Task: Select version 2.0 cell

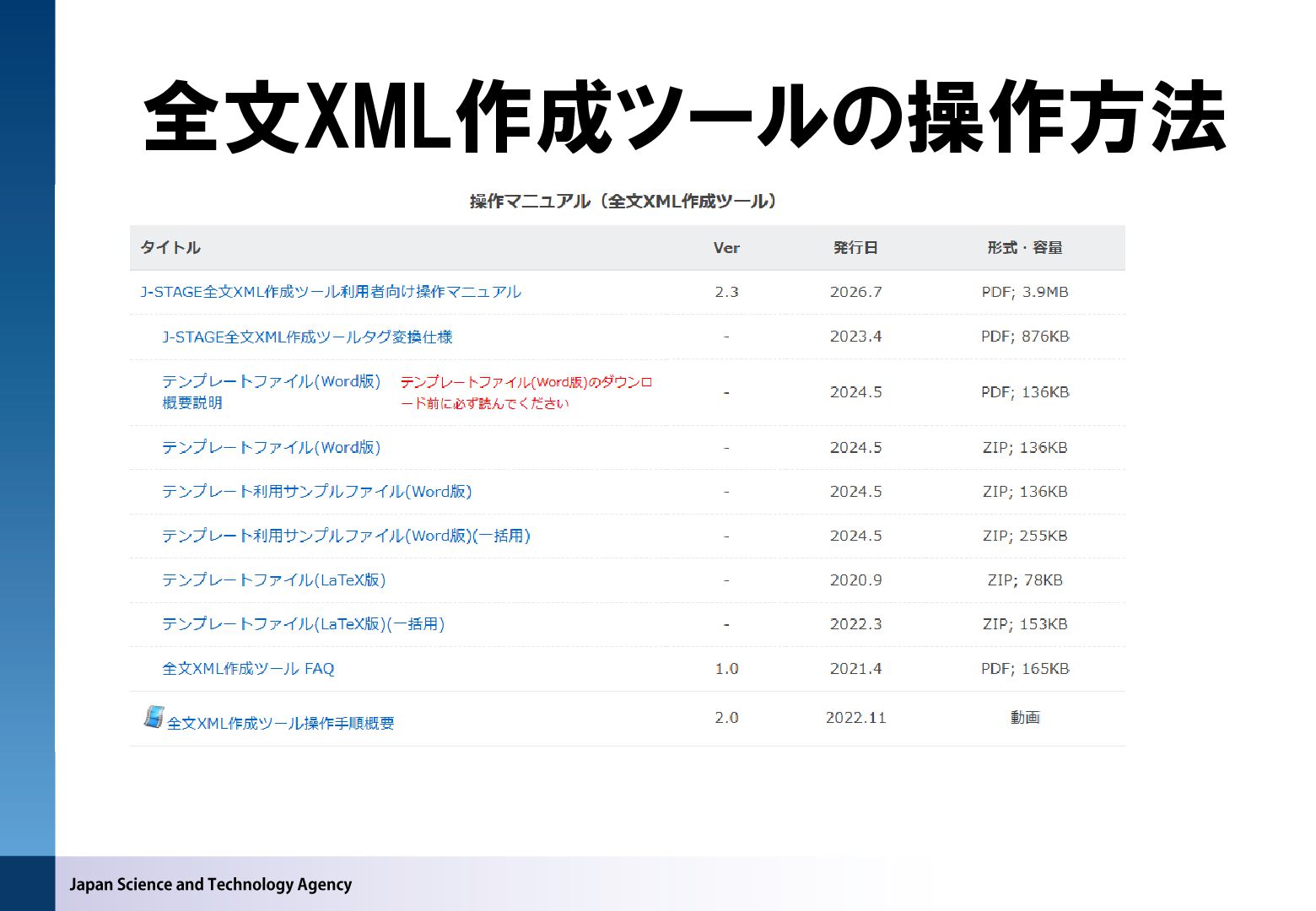Action: pyautogui.click(x=726, y=718)
